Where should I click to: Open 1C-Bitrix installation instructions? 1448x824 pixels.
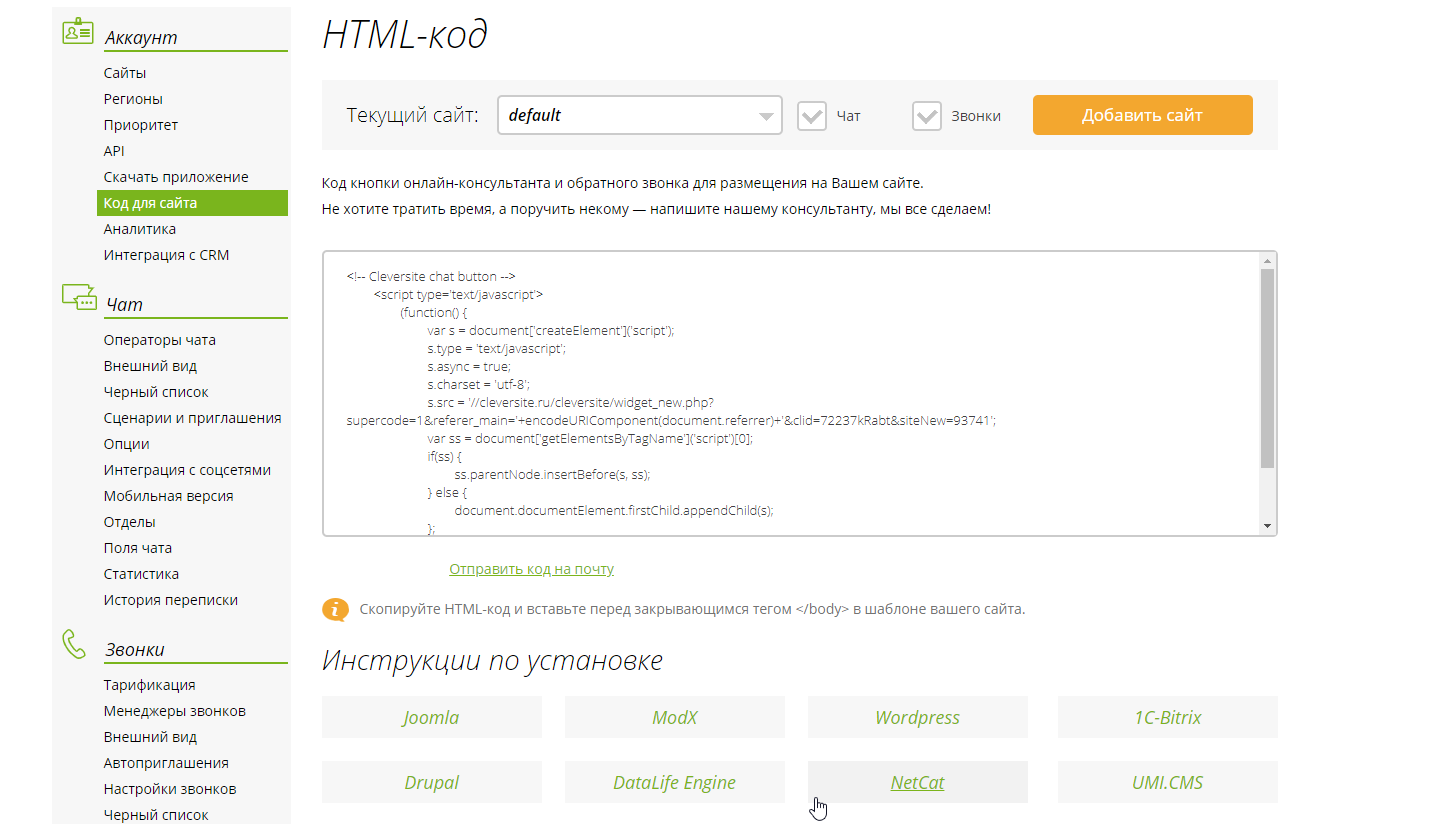pyautogui.click(x=1167, y=717)
